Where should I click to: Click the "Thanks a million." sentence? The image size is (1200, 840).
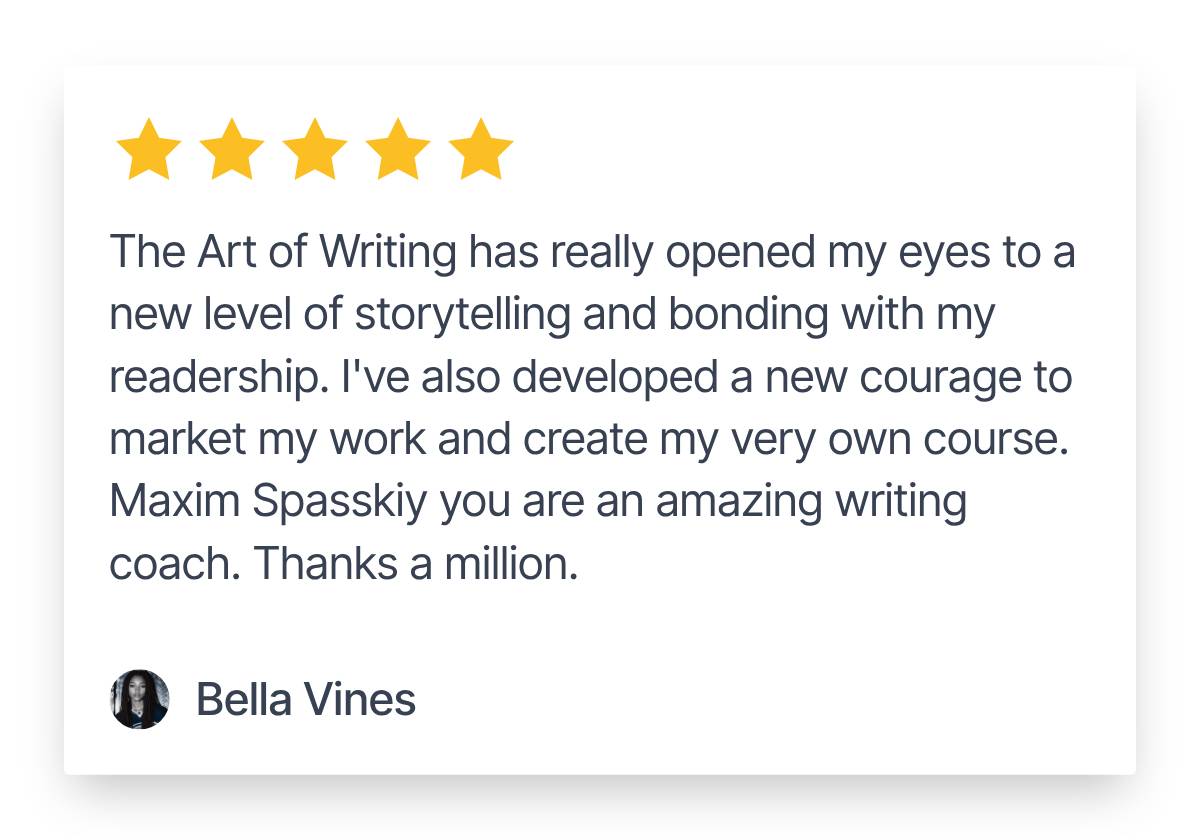click(416, 564)
